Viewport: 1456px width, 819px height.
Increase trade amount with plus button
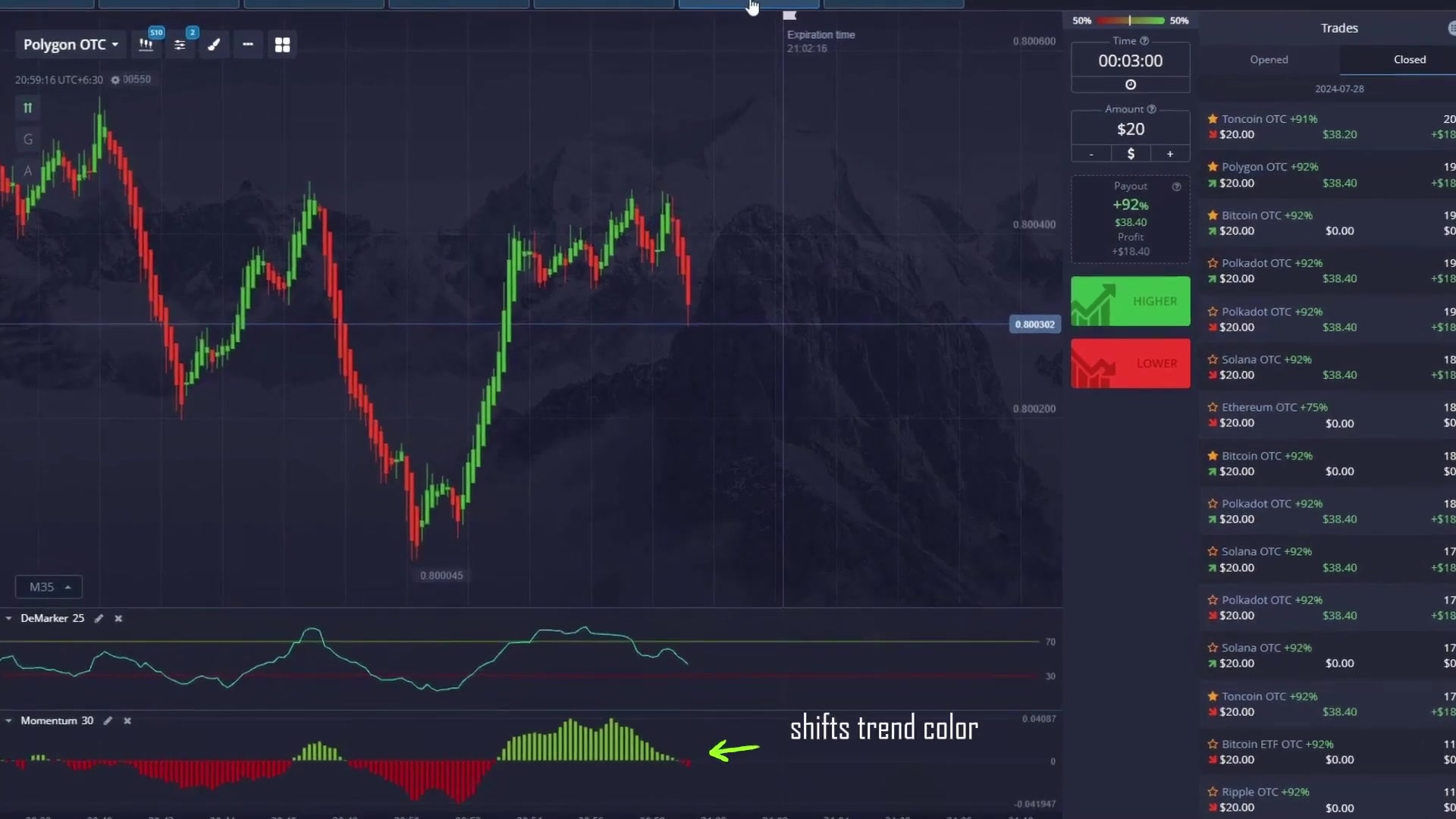point(1170,154)
